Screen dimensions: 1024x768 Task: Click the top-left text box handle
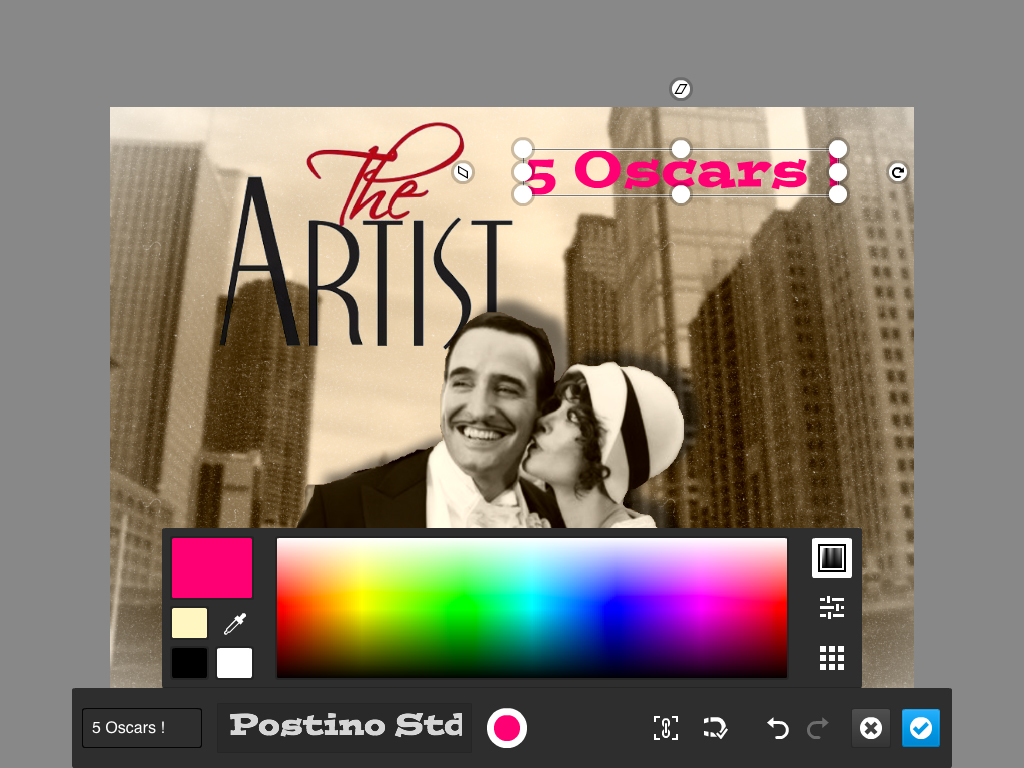tap(523, 149)
